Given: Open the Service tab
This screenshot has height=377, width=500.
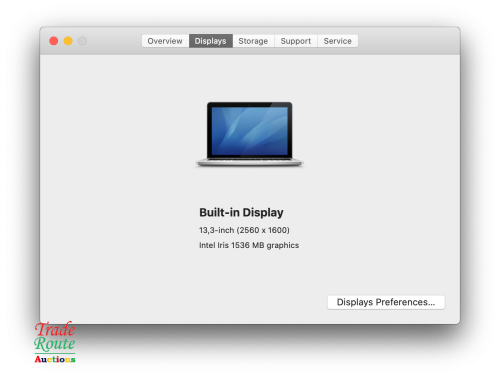Looking at the screenshot, I should [338, 41].
